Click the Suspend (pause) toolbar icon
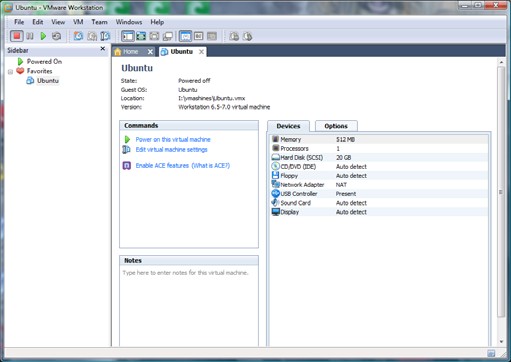Screen dimensions: 511x362 click(30, 36)
